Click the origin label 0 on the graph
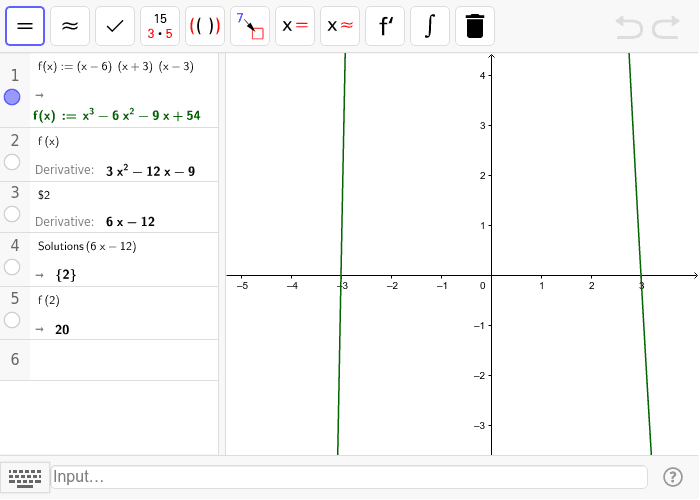 tap(483, 286)
